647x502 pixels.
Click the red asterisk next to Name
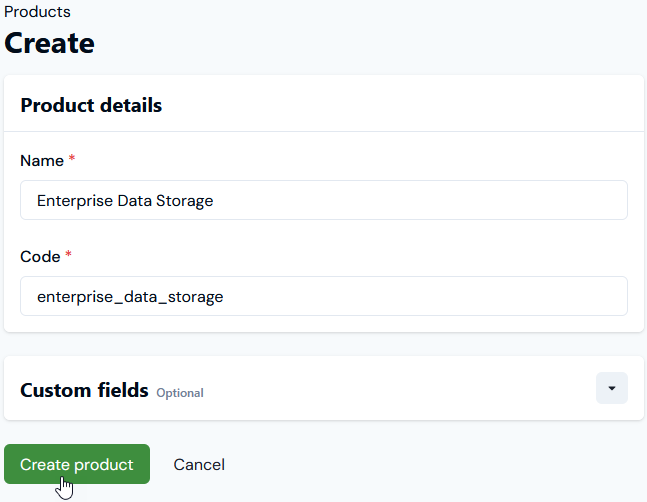[72, 160]
